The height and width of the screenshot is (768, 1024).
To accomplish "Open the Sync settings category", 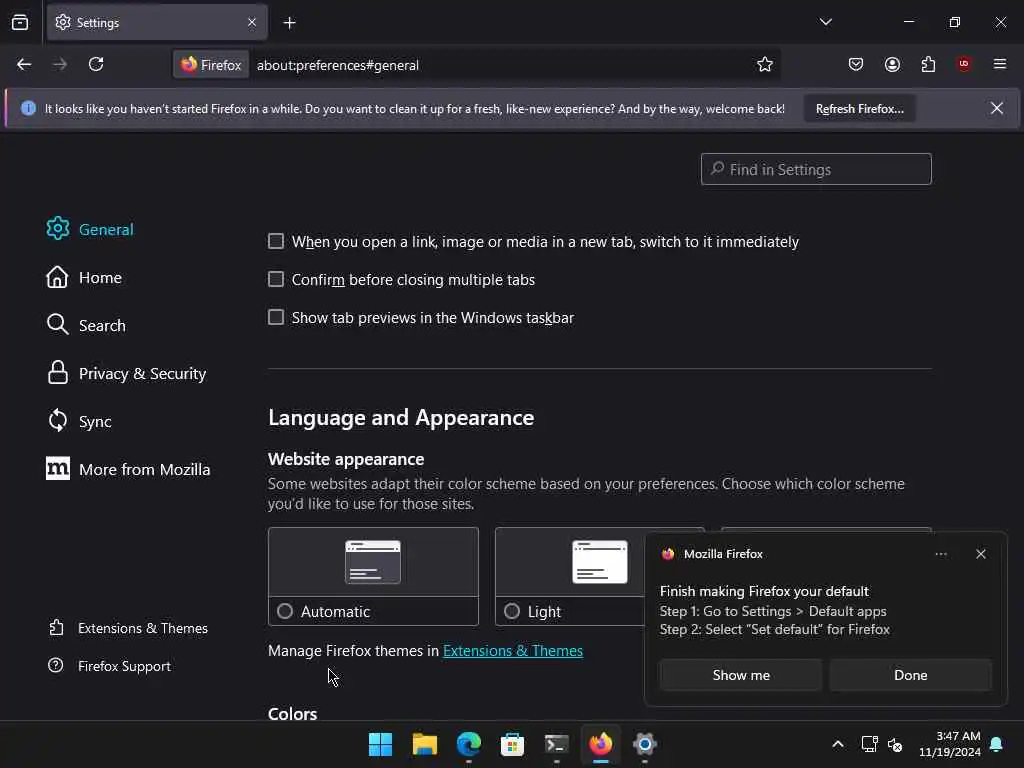I will pyautogui.click(x=79, y=421).
